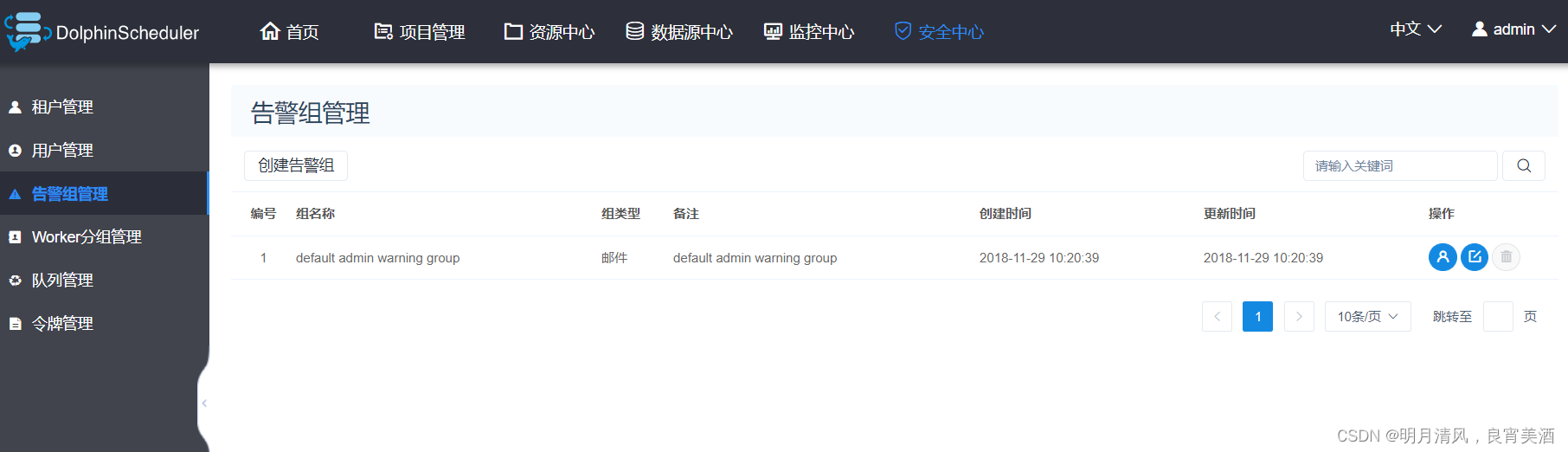Click the 编号 column header
This screenshot has height=452, width=1568.
[263, 214]
